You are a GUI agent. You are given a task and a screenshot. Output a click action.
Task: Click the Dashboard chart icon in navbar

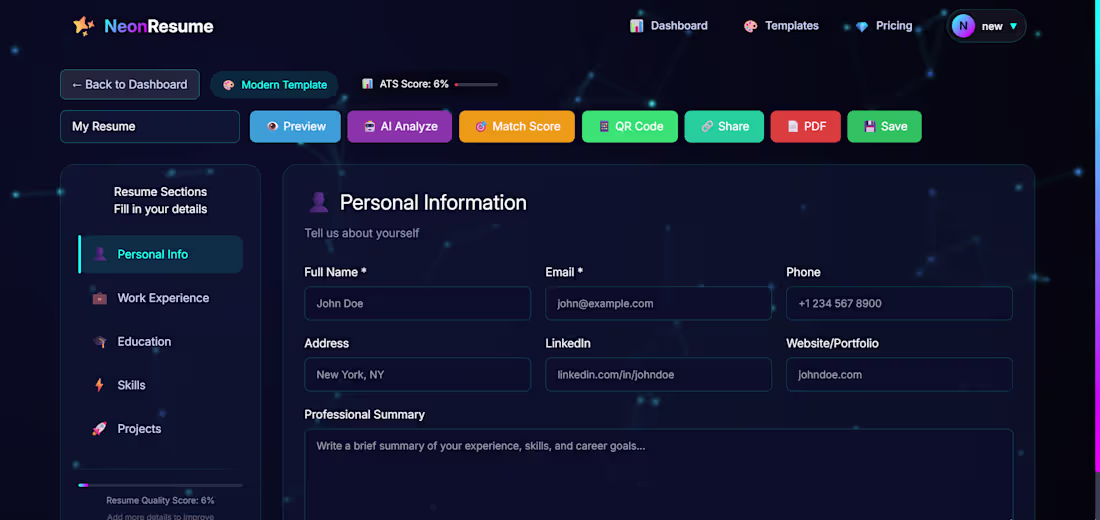click(636, 26)
